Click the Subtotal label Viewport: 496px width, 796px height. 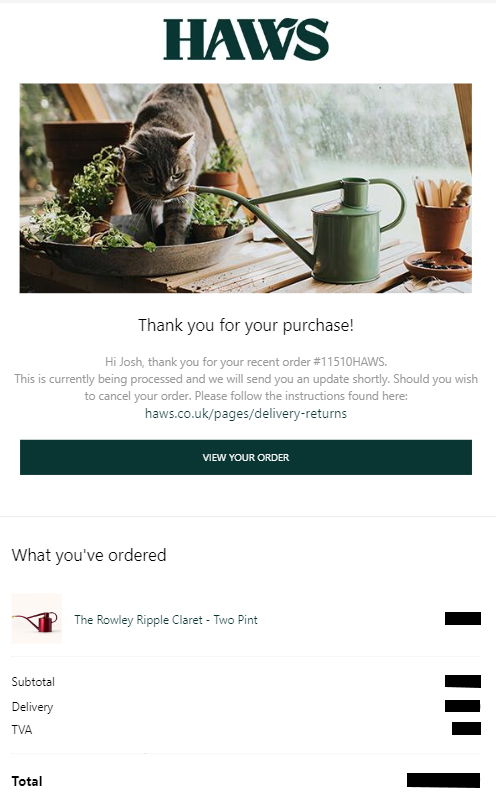click(33, 682)
